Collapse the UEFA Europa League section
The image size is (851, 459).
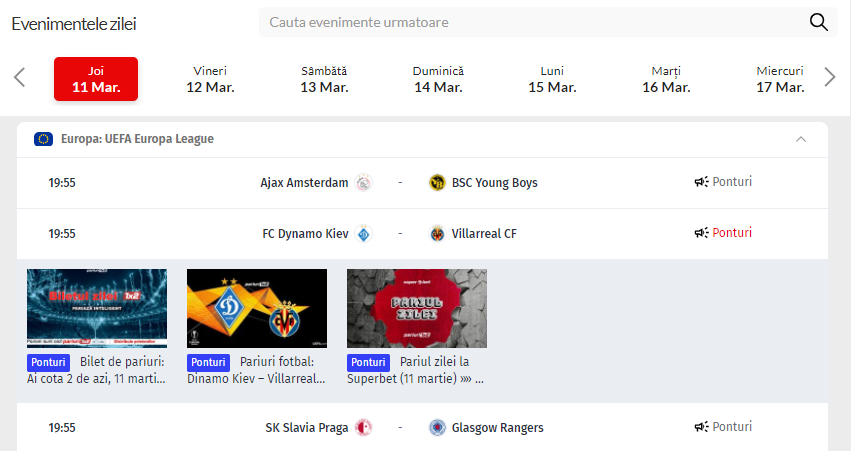coord(800,139)
